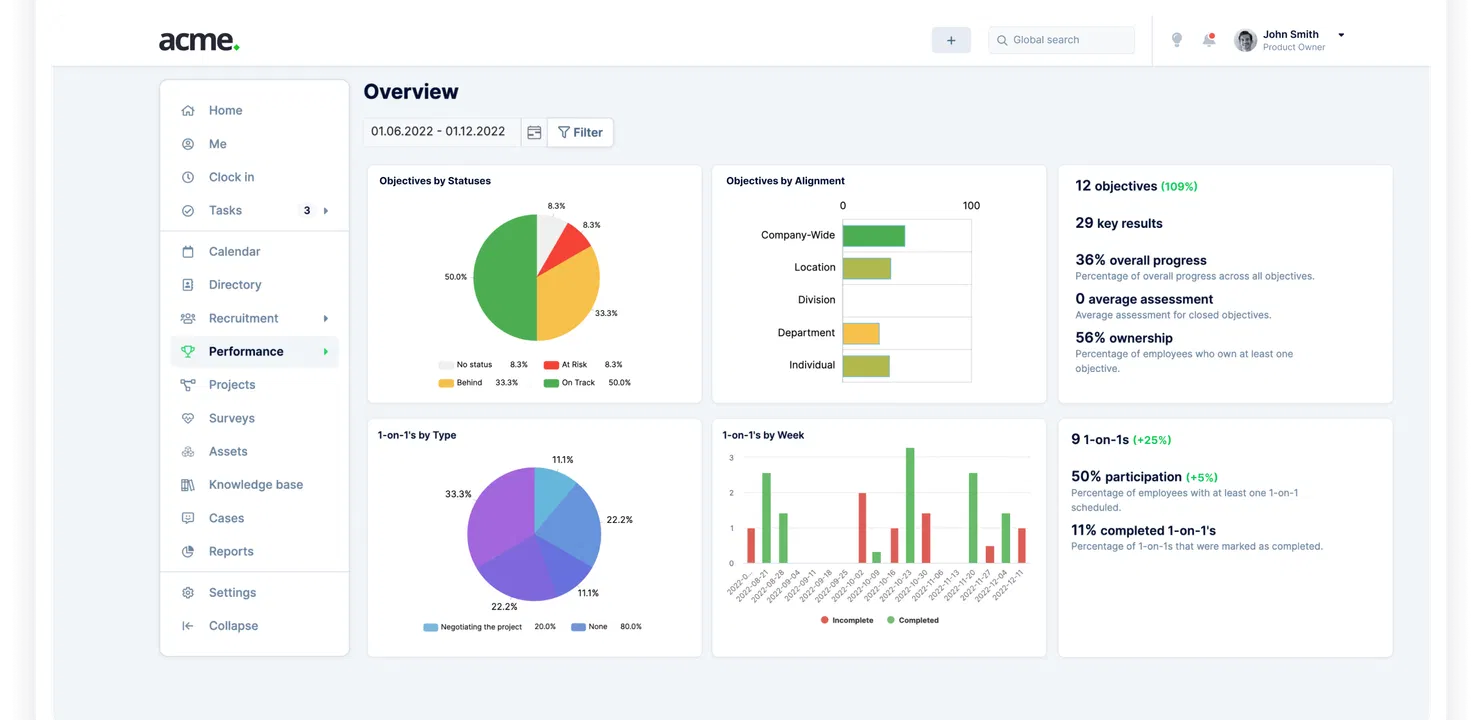The height and width of the screenshot is (720, 1482).
Task: Toggle the Behind yellow legend swatch
Action: coord(446,383)
